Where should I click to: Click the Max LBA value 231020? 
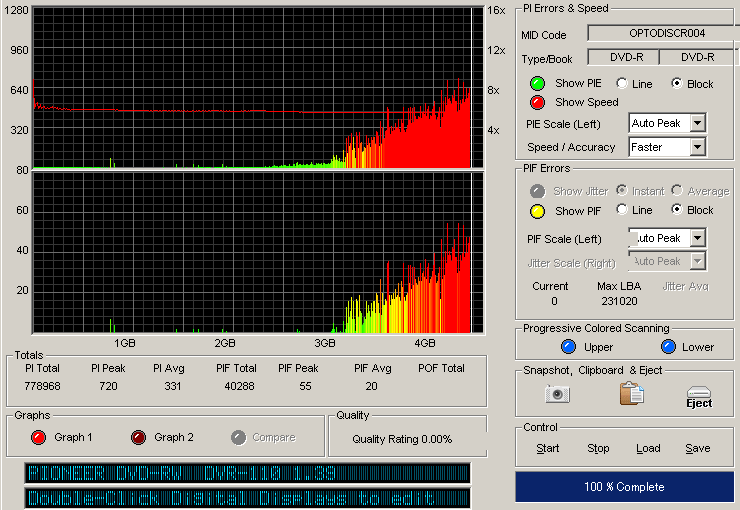pyautogui.click(x=619, y=301)
